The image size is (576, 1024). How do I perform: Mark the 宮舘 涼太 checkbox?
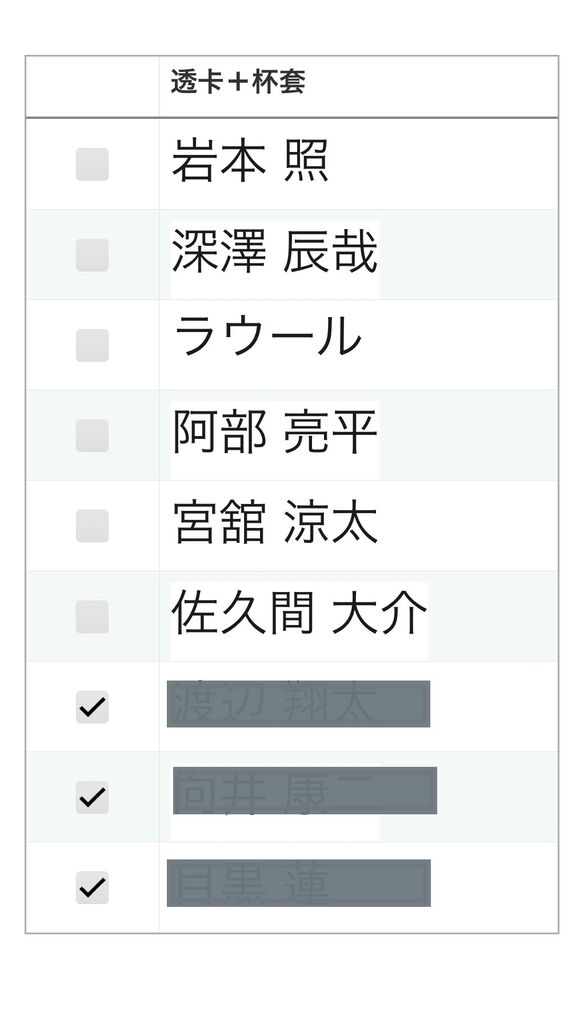[92, 526]
